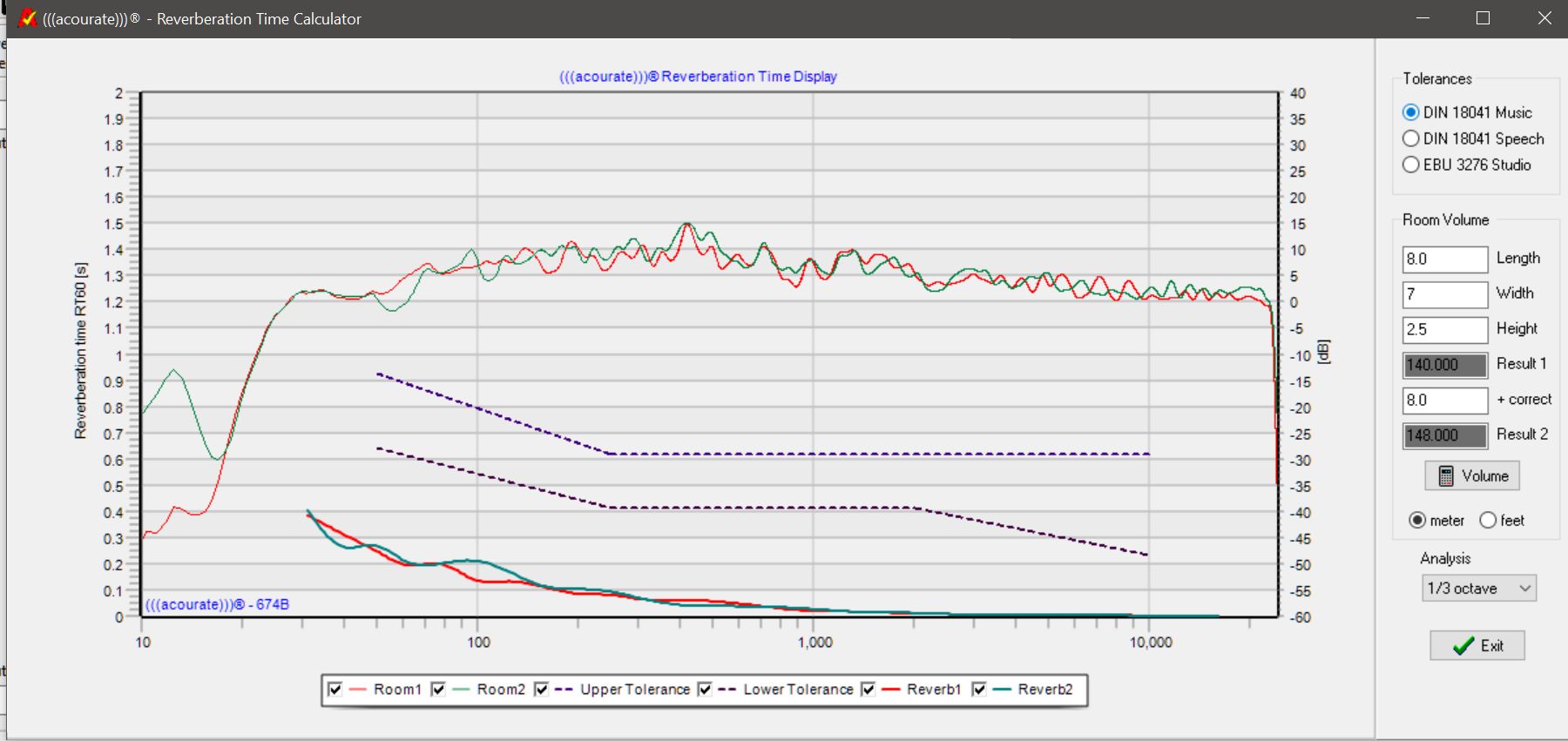Click the calculator icon on Volume button
The image size is (1568, 741).
pyautogui.click(x=1446, y=476)
